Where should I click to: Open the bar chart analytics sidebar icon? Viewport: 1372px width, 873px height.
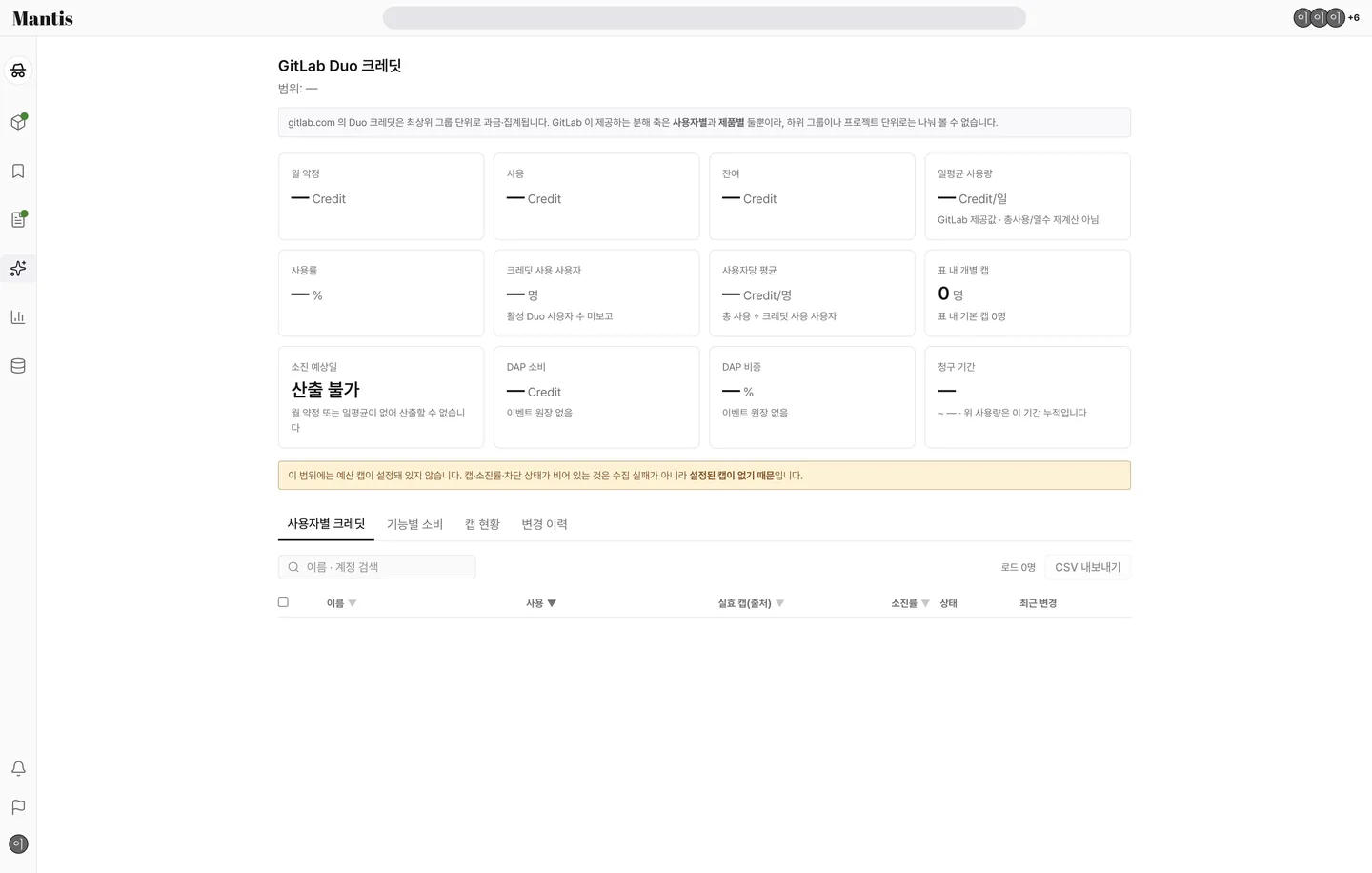click(x=18, y=317)
